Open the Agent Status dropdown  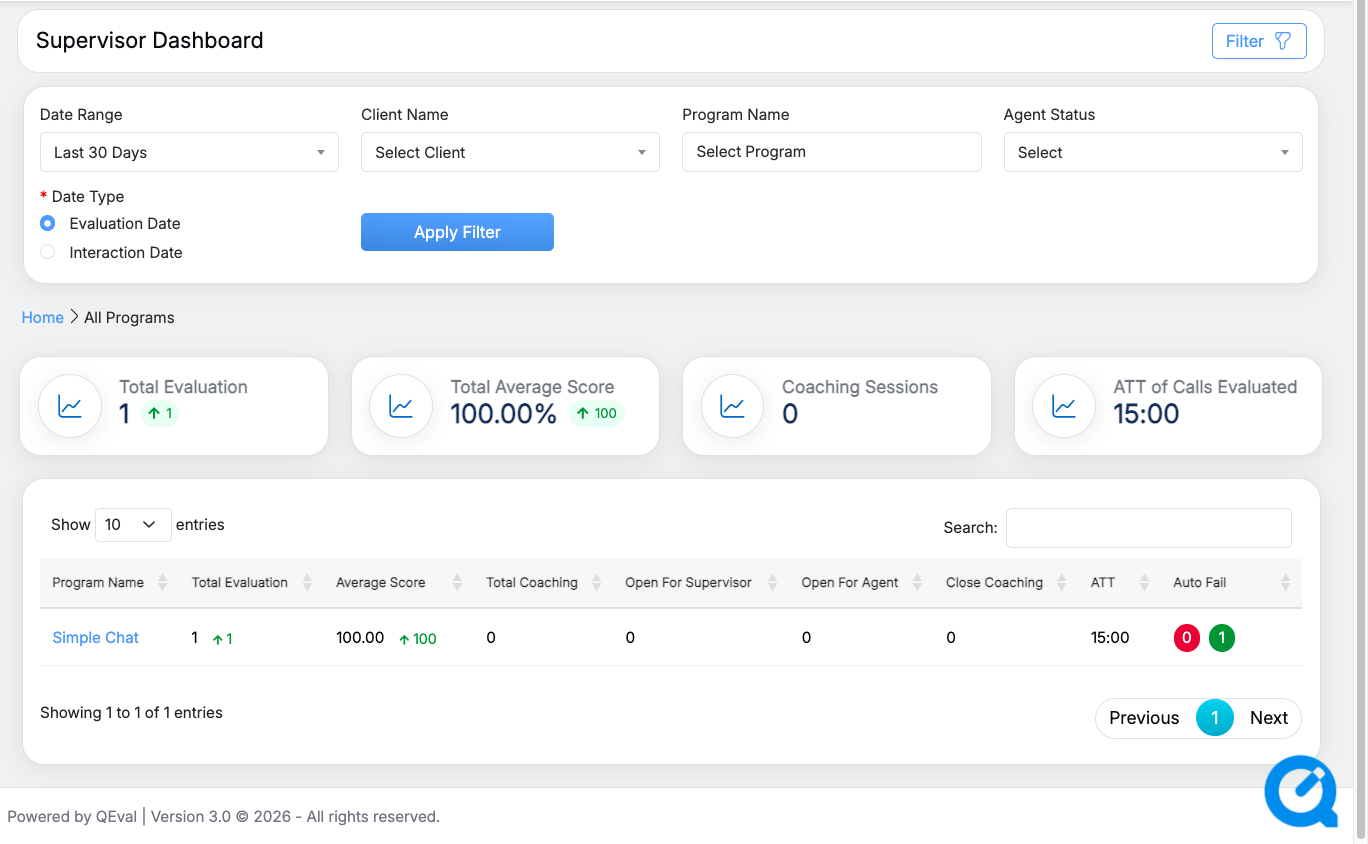[1153, 152]
